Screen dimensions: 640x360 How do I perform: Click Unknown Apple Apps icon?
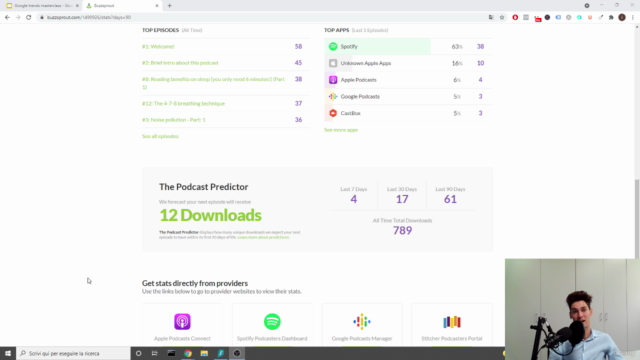[x=333, y=63]
